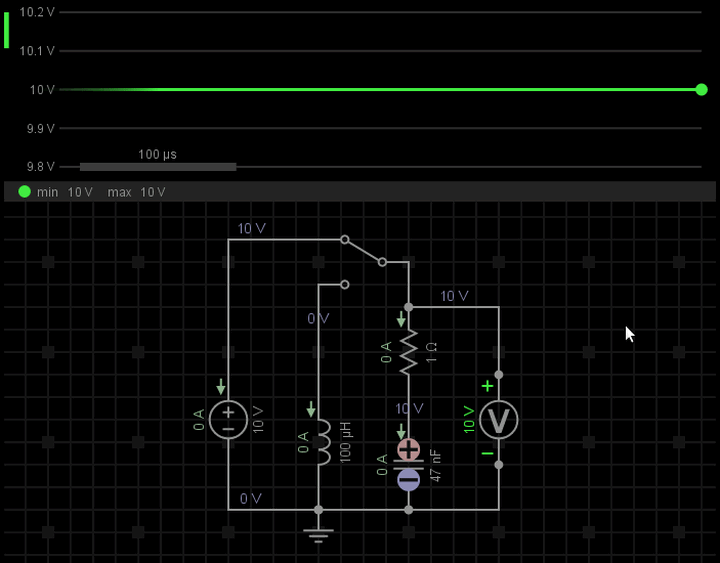Click the "min 10 V" readout

click(x=65, y=192)
